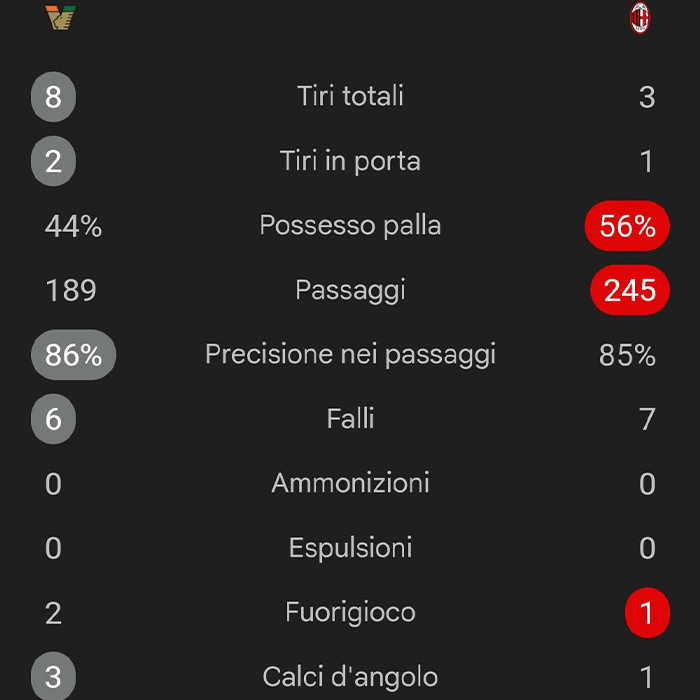Click the AC Milan team crest icon
The image size is (700, 700).
pos(640,18)
